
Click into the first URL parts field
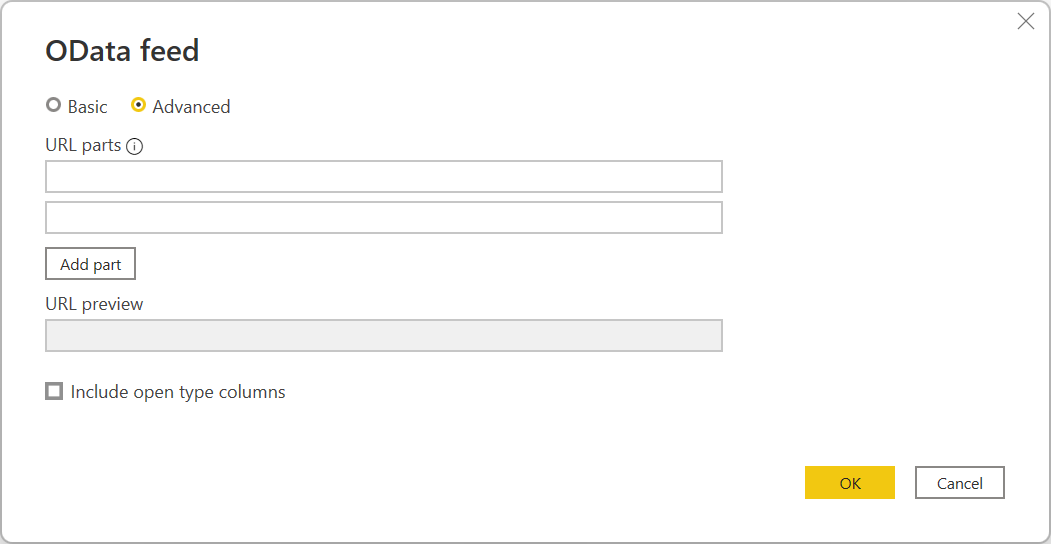point(383,177)
